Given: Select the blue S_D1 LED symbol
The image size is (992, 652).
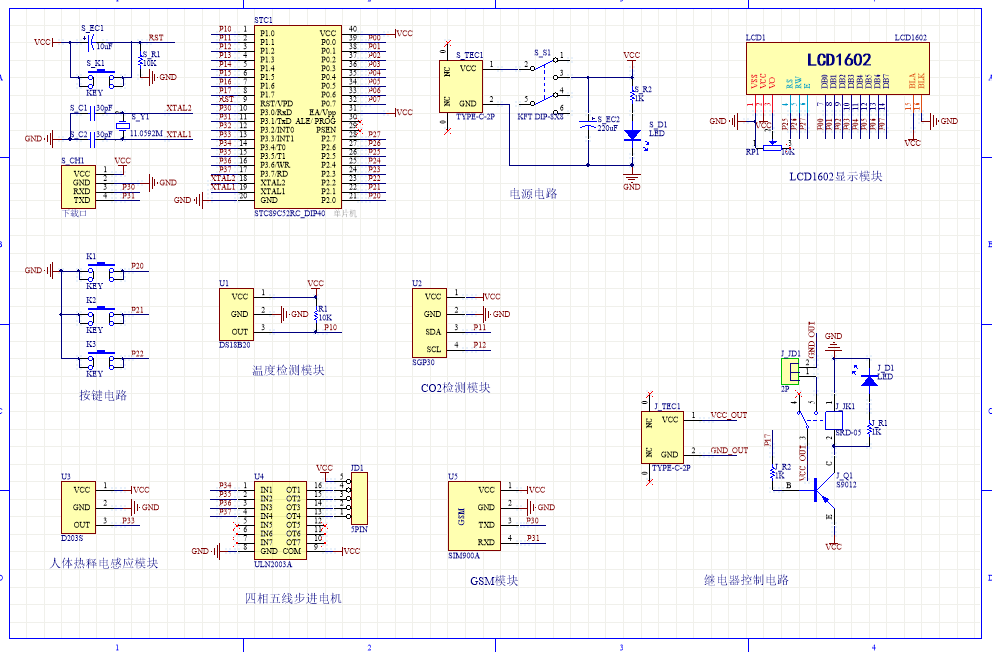Looking at the screenshot, I should (x=631, y=134).
